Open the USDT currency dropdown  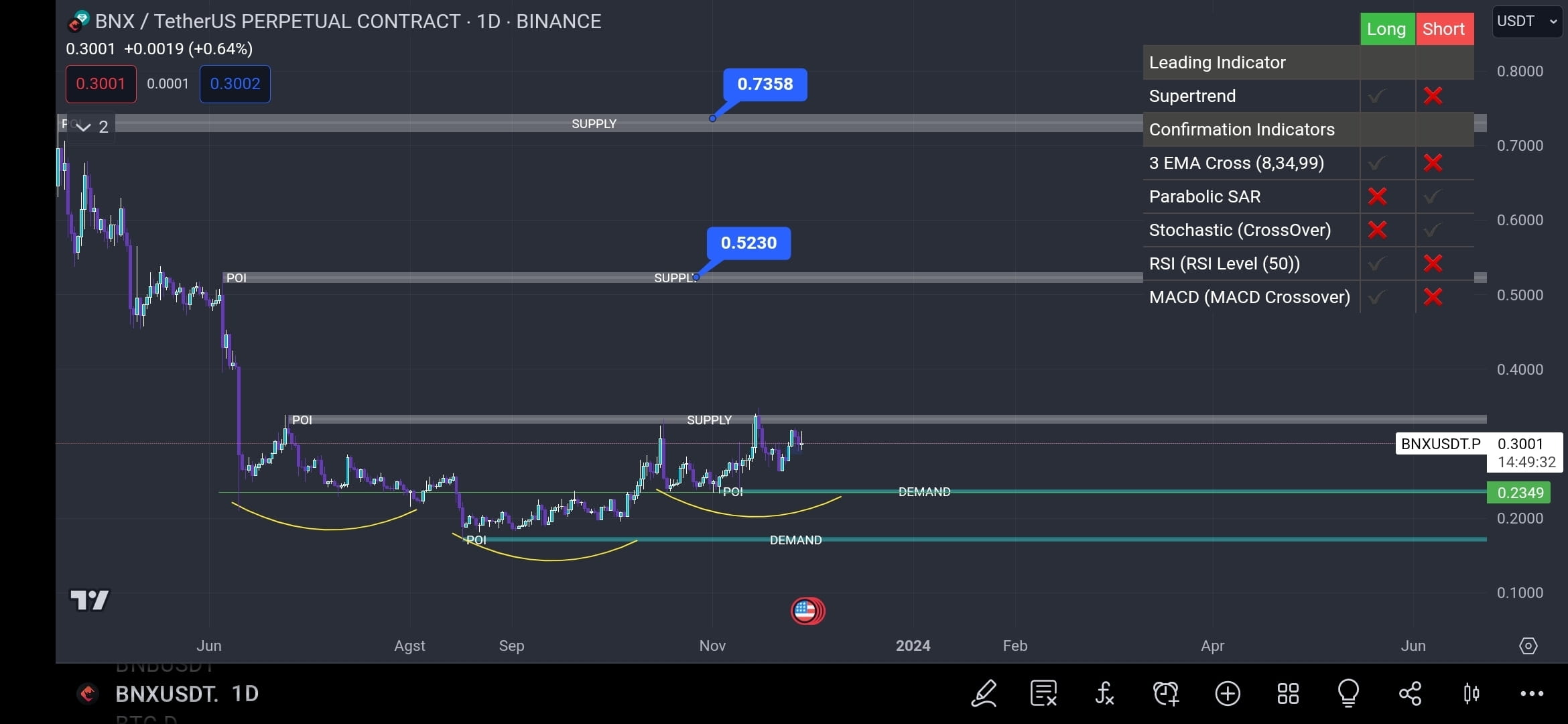1527,21
